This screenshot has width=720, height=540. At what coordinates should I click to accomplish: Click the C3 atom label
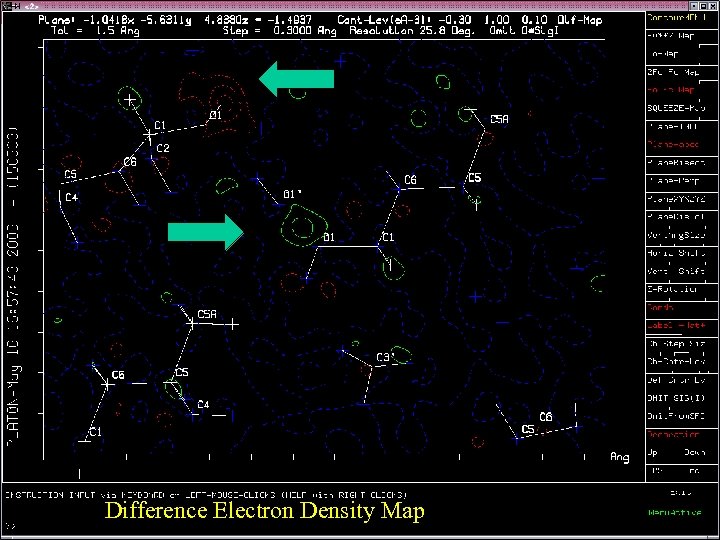[383, 358]
